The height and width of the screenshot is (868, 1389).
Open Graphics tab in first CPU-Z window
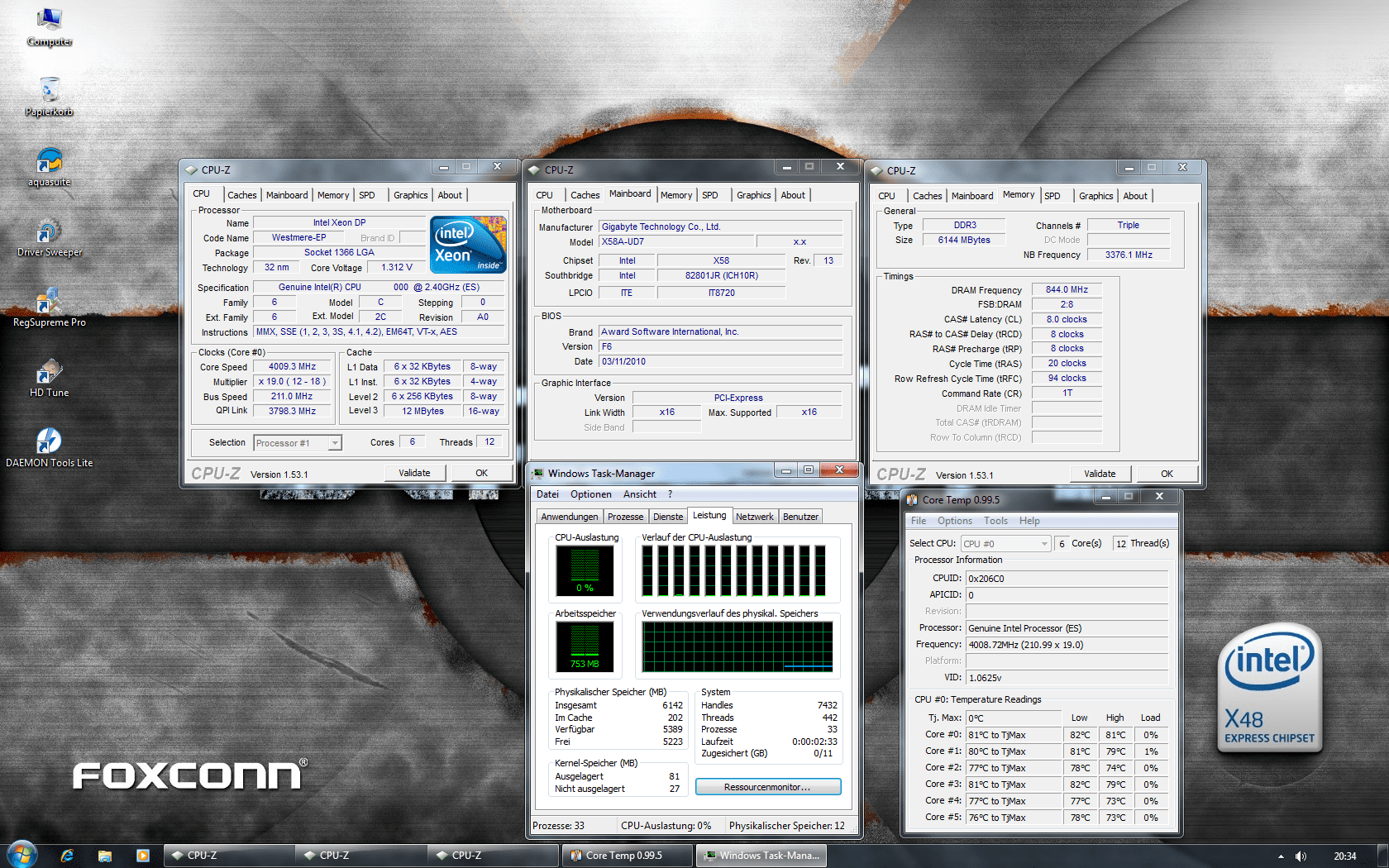tap(410, 195)
